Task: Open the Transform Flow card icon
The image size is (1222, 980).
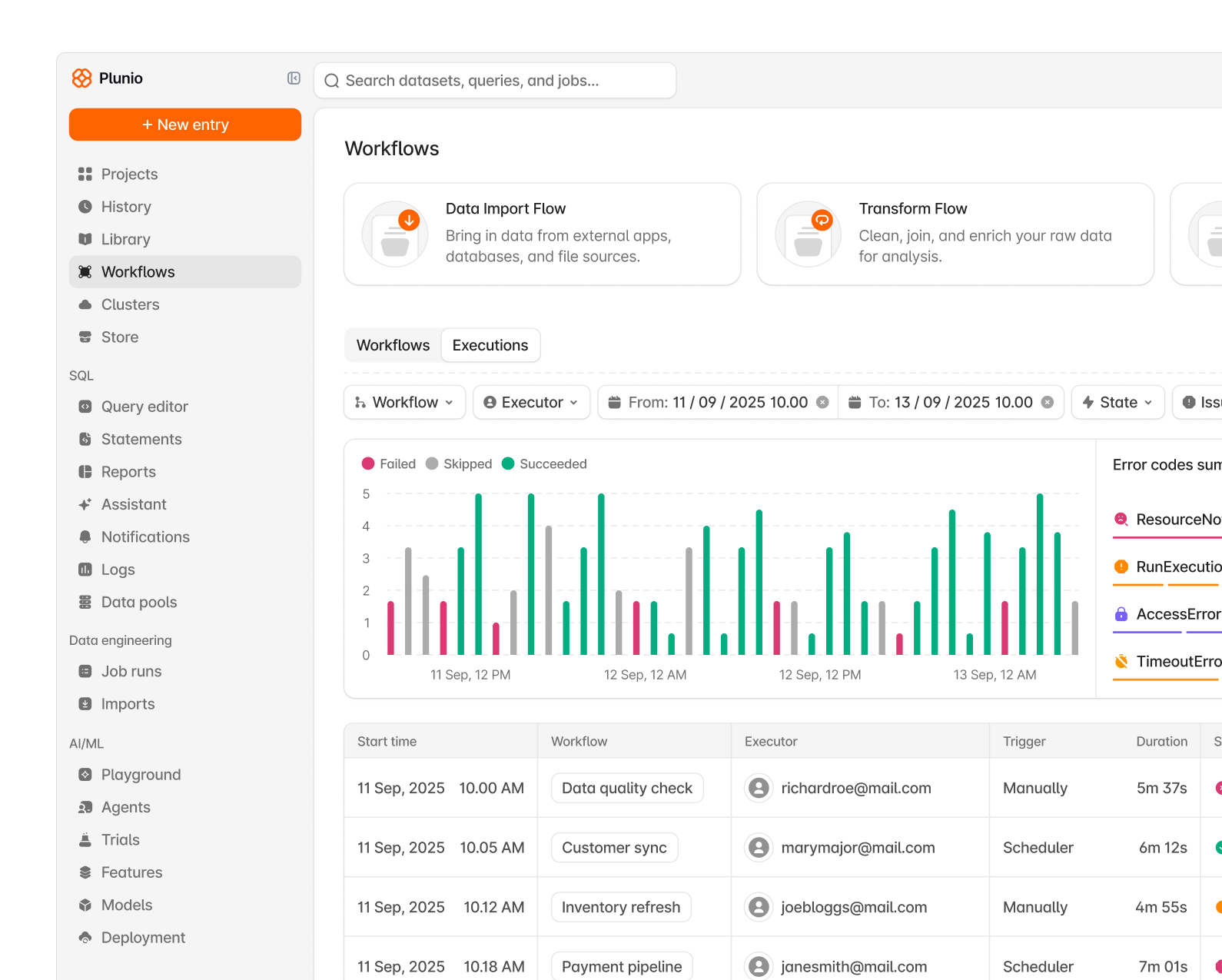Action: pyautogui.click(x=808, y=234)
